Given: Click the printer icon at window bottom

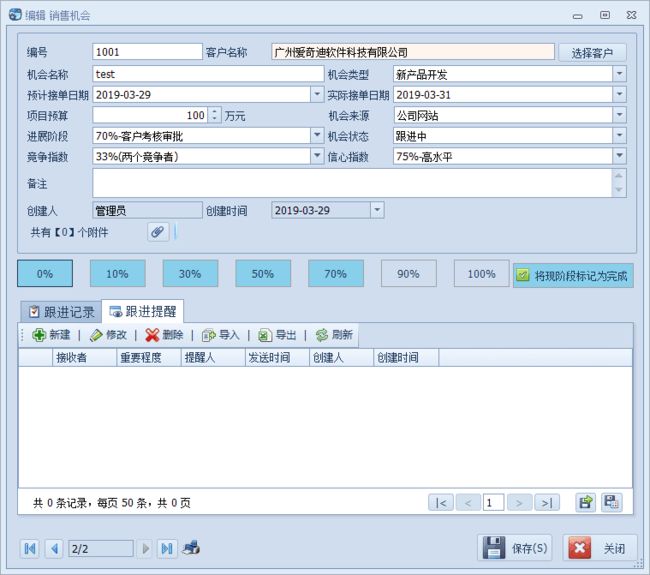Looking at the screenshot, I should (x=191, y=548).
